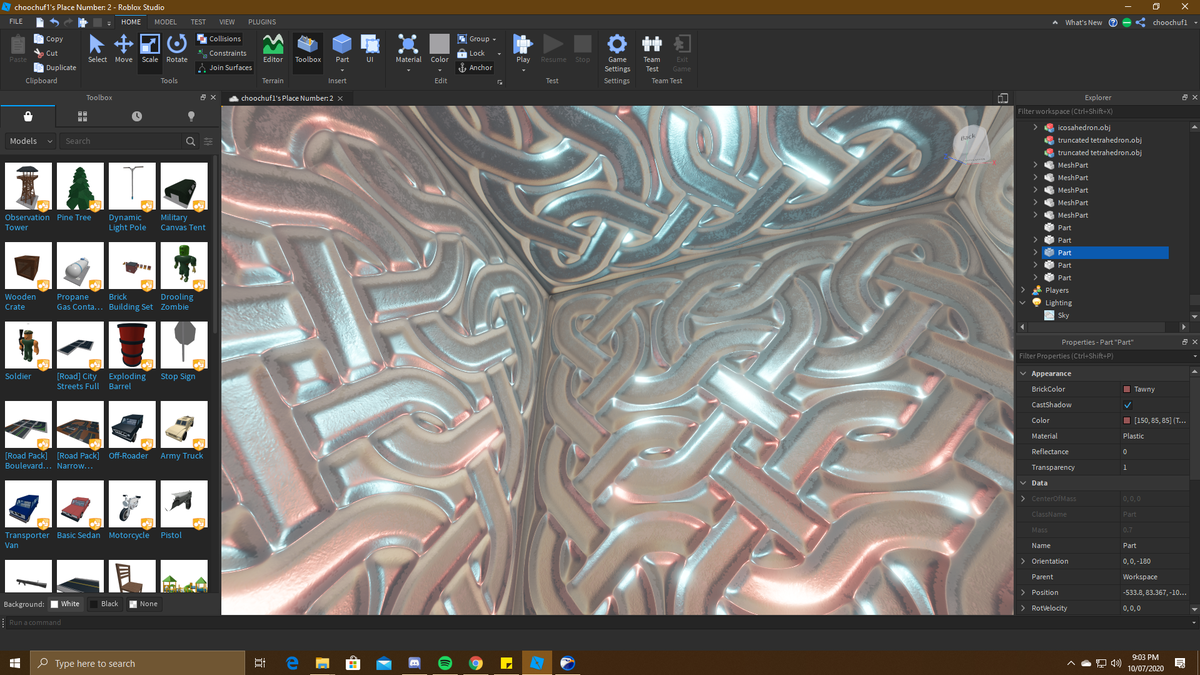Collapse the Appearance properties section
Screen dimensions: 1200x675
(x=1023, y=373)
